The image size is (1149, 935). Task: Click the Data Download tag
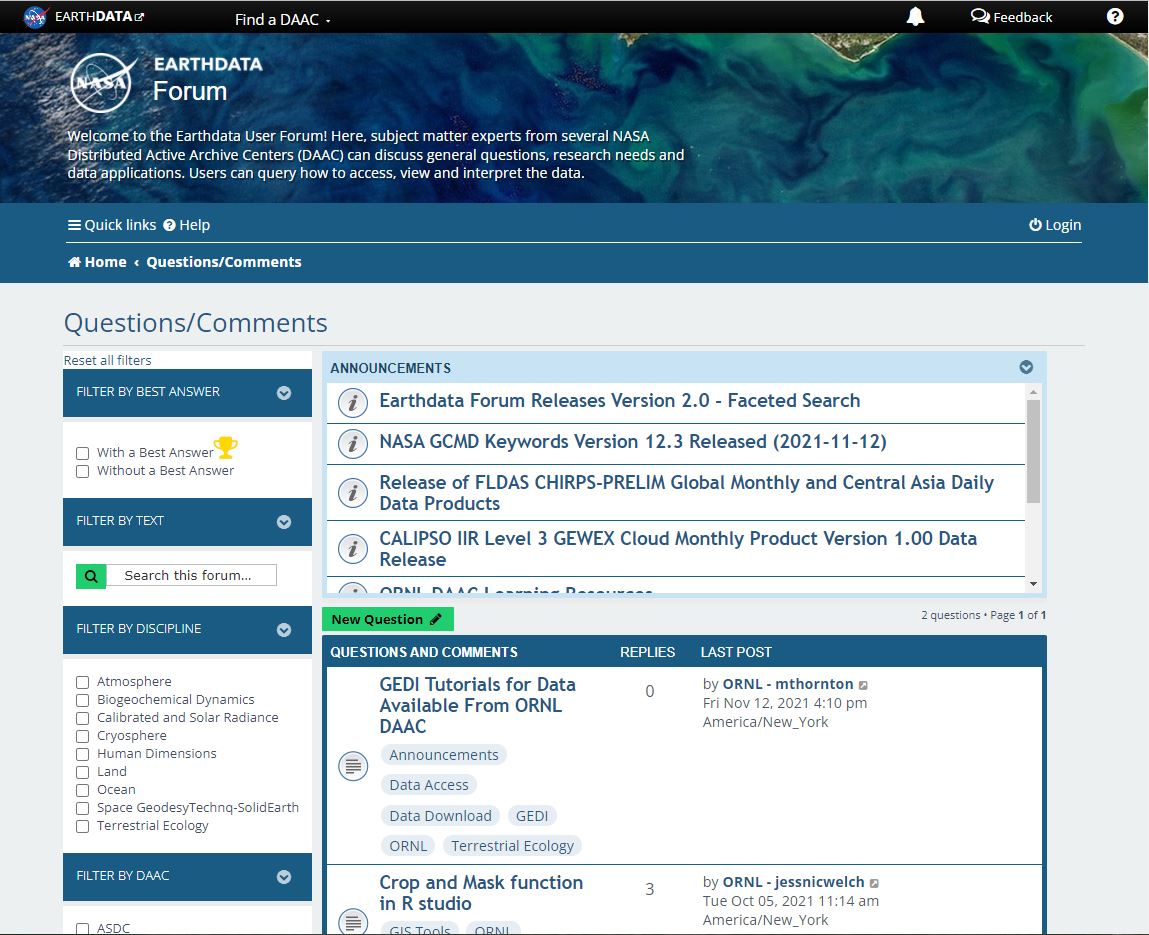[x=440, y=816]
